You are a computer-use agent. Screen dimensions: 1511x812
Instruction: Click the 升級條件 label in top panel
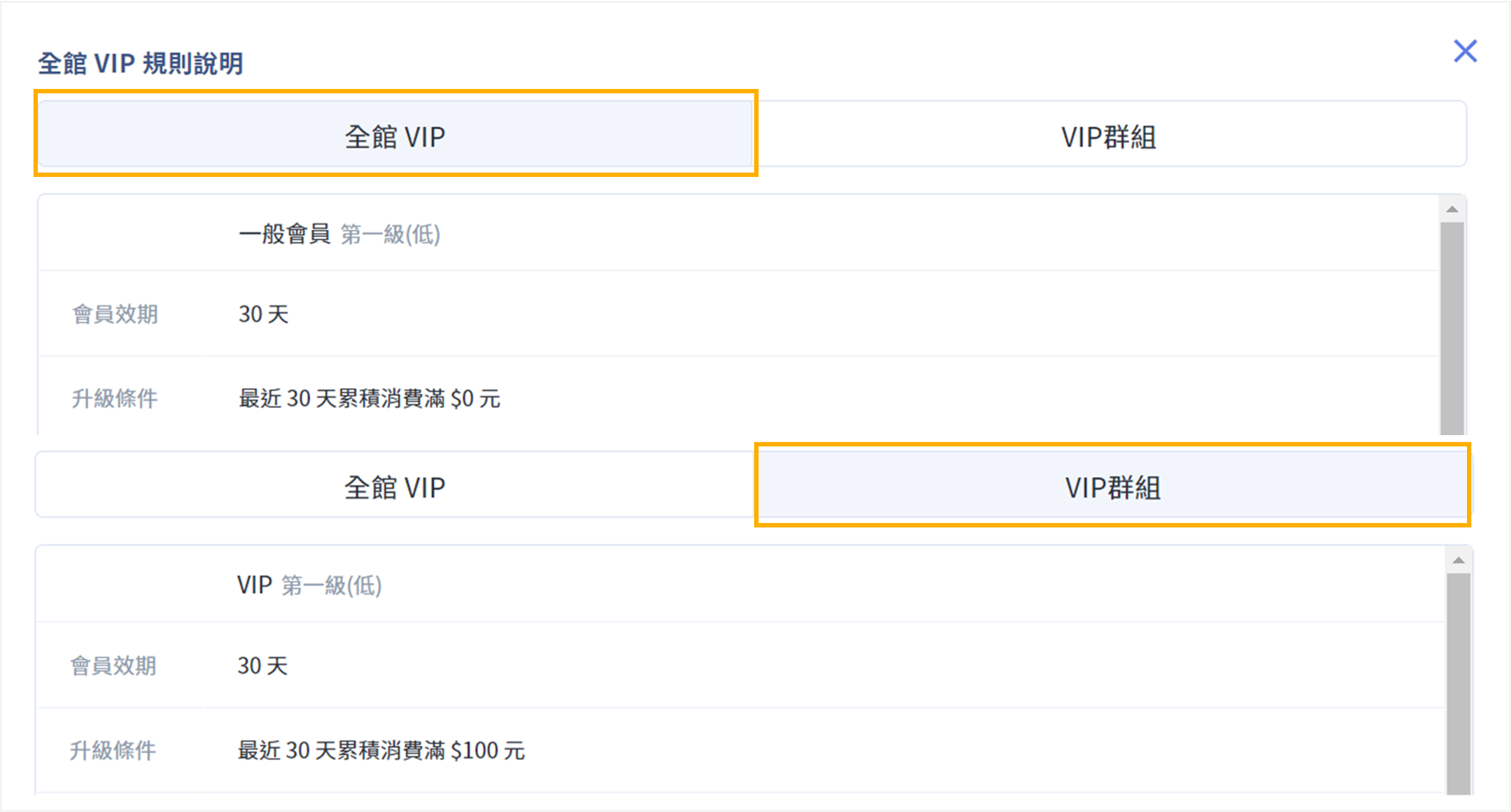(114, 398)
